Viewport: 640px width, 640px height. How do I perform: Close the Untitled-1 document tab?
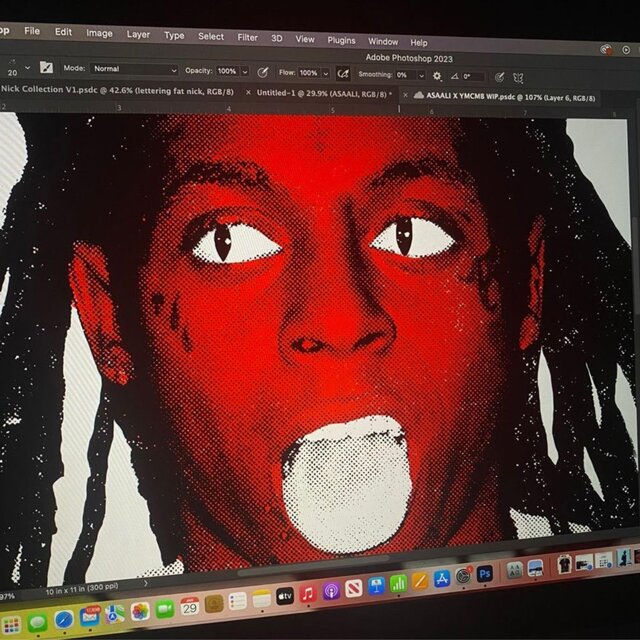(x=248, y=93)
